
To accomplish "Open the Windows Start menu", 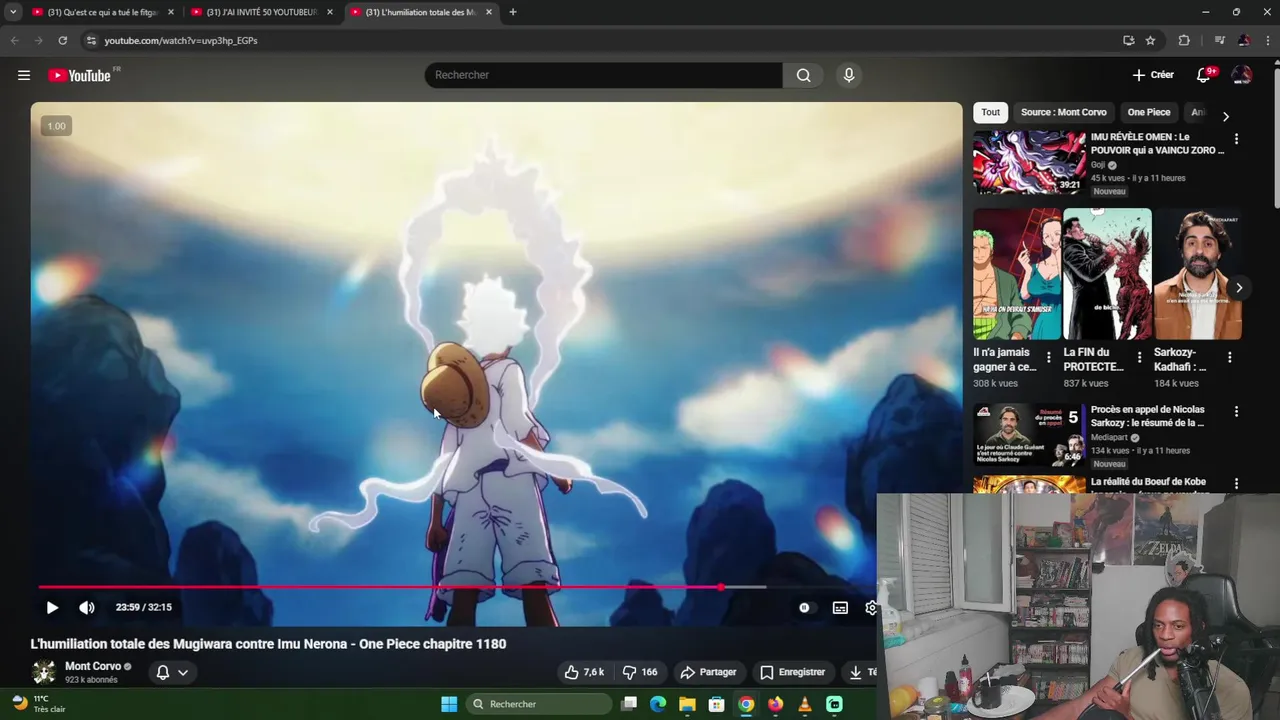I will (449, 704).
